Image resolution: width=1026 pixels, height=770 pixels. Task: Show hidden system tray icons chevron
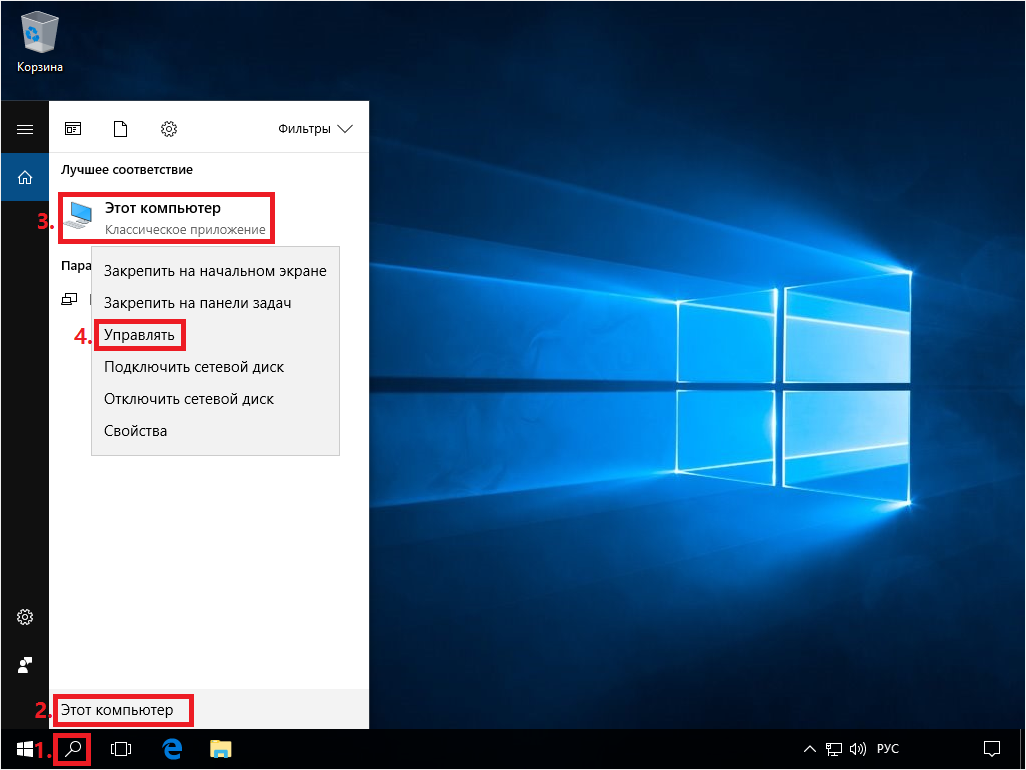click(809, 748)
